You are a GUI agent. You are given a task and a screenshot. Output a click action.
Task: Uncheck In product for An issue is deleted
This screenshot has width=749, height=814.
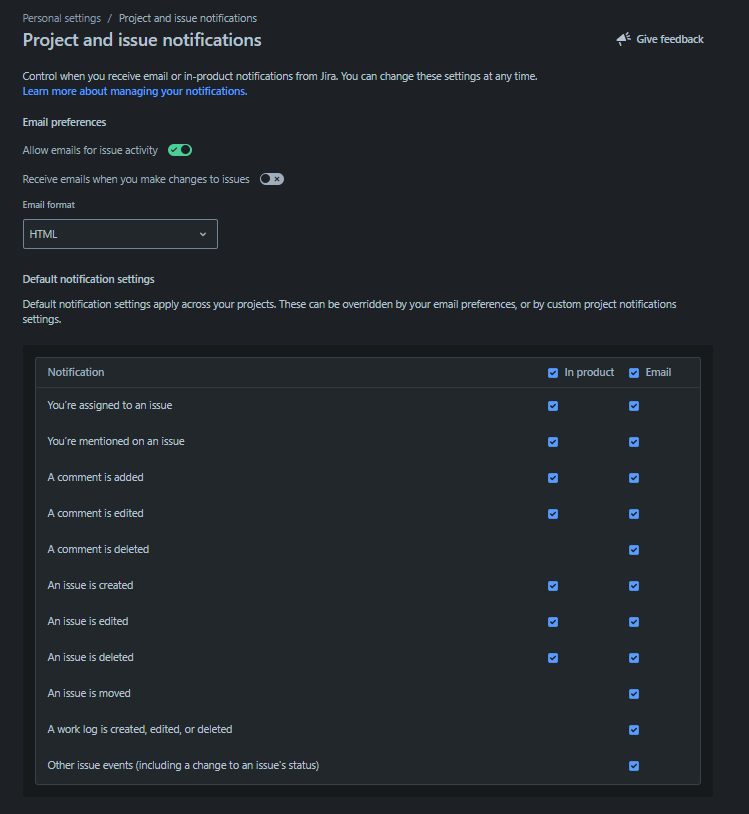[553, 658]
